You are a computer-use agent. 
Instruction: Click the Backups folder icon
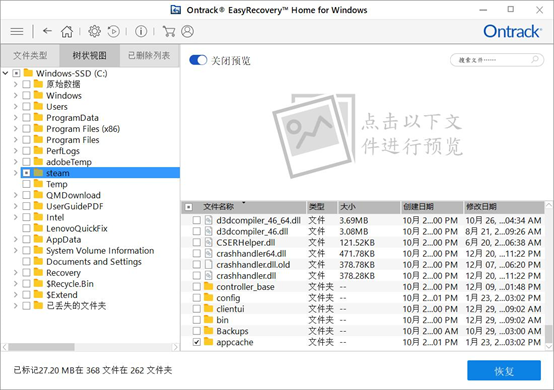point(208,331)
